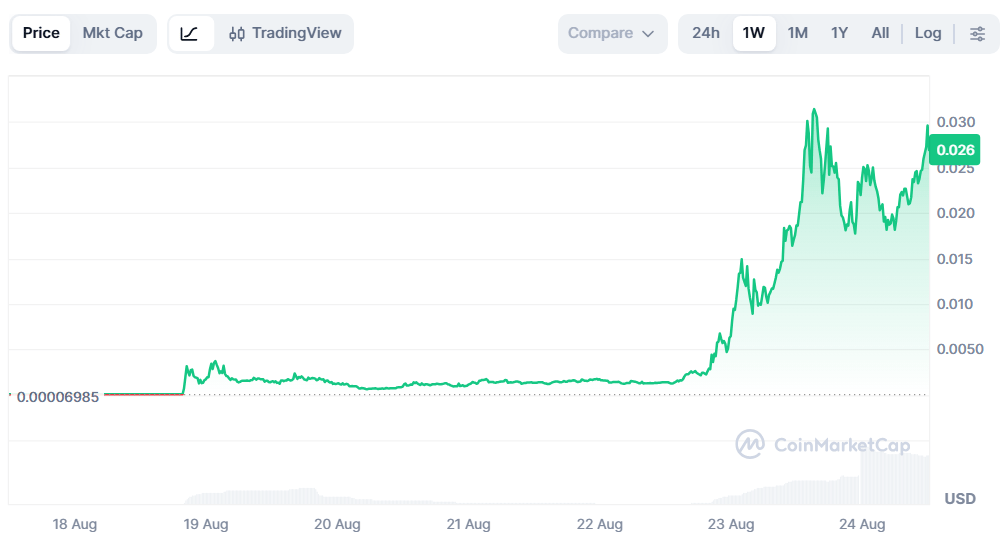This screenshot has height=553, width=1001.
Task: Open the Compare dropdown
Action: click(612, 33)
